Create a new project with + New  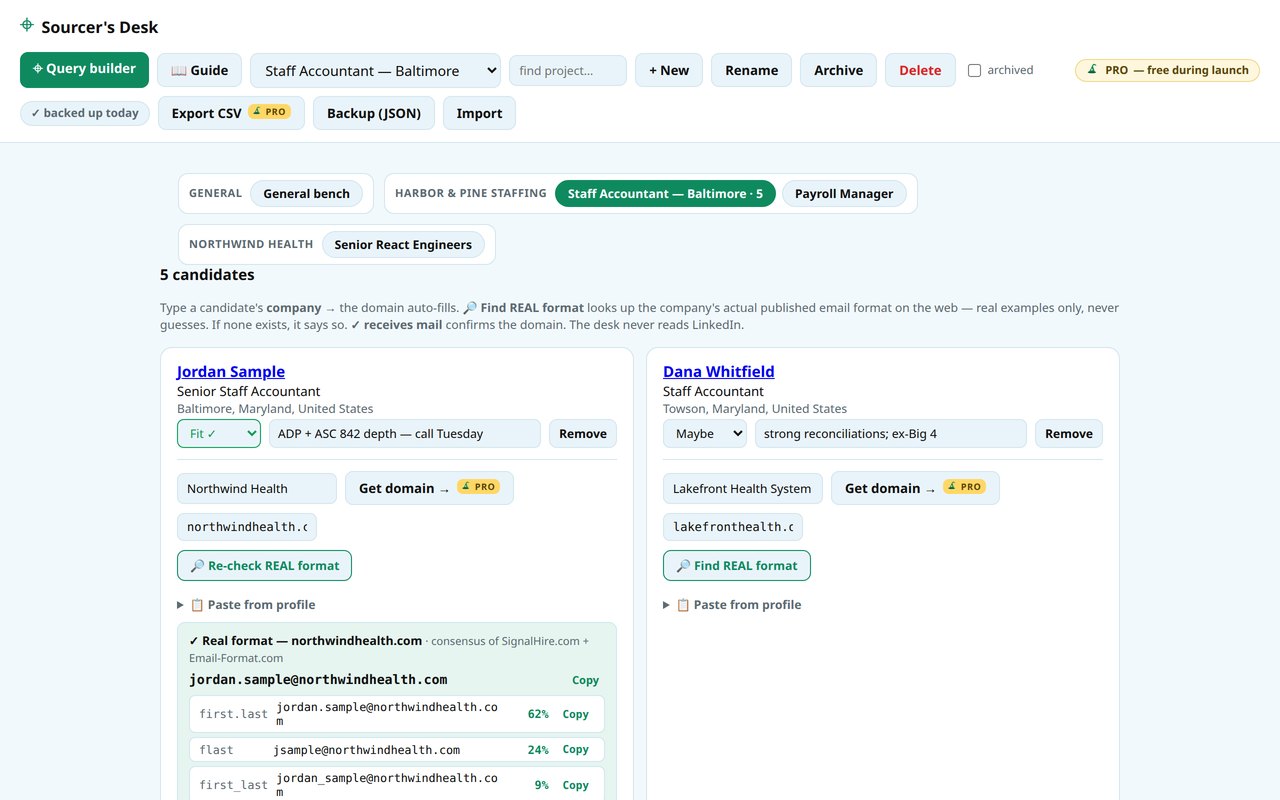(669, 70)
